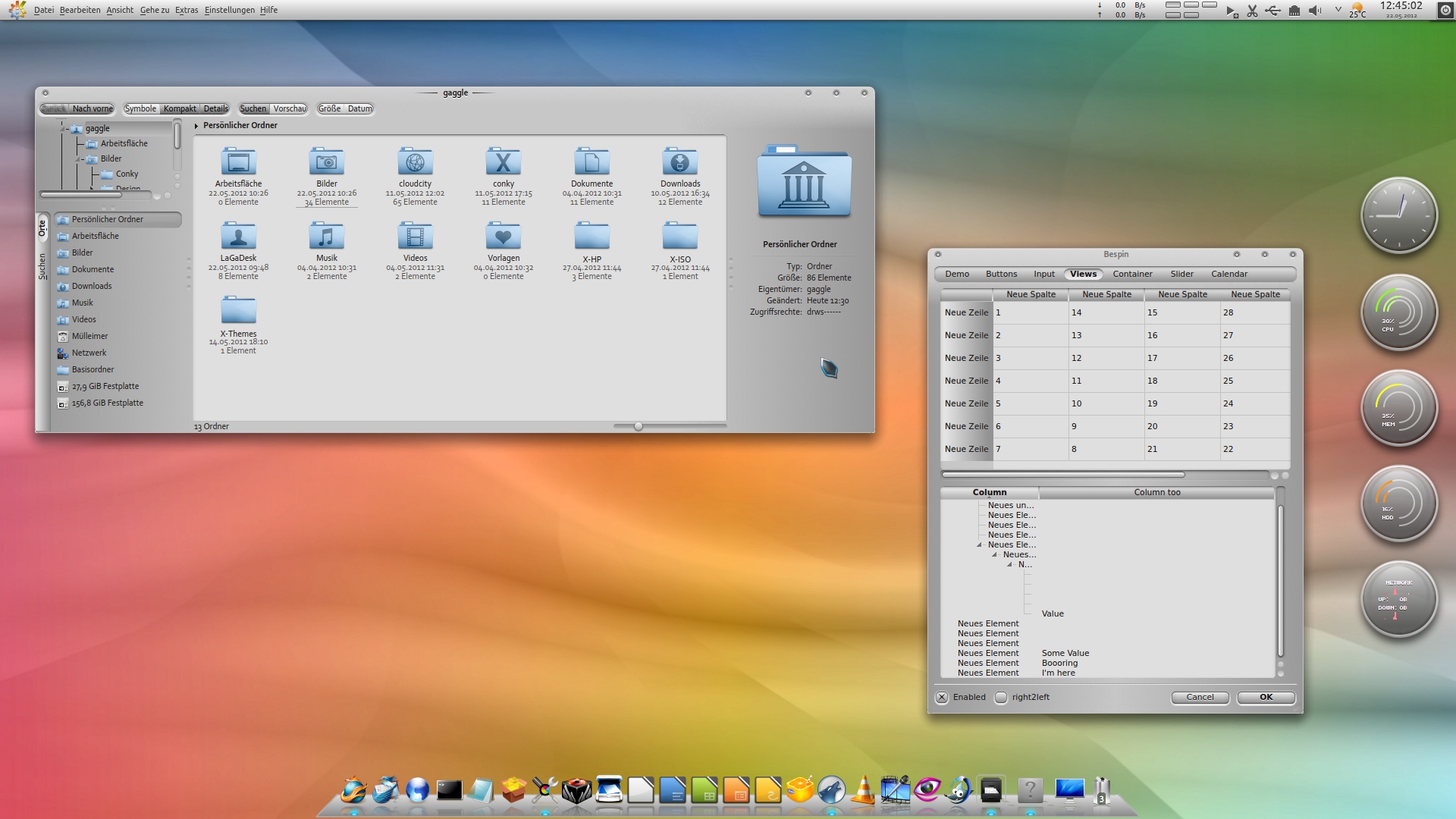Adjust the icon zoom slider in the status bar
Viewport: 1456px width, 819px height.
(639, 426)
